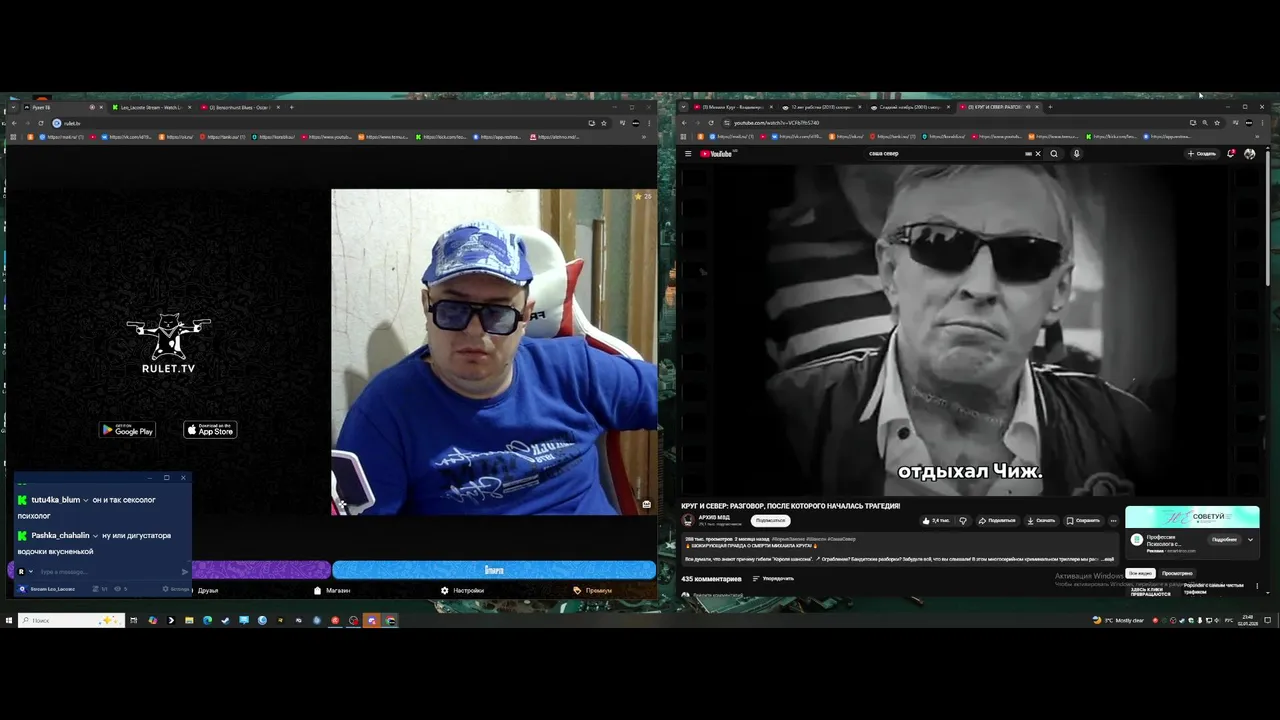Open the АРХИВ МВД channel avatar

[688, 520]
